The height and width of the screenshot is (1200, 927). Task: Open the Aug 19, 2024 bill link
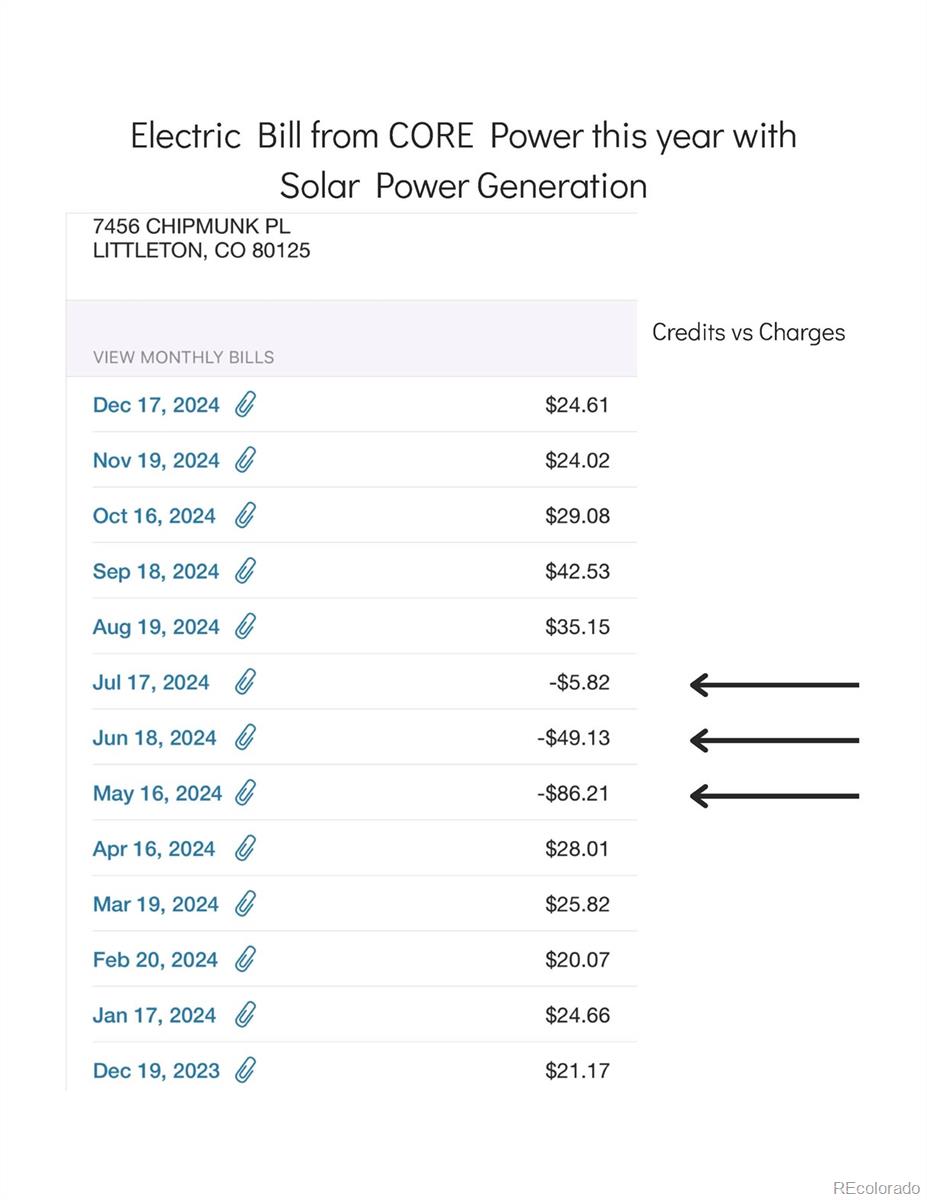[155, 627]
